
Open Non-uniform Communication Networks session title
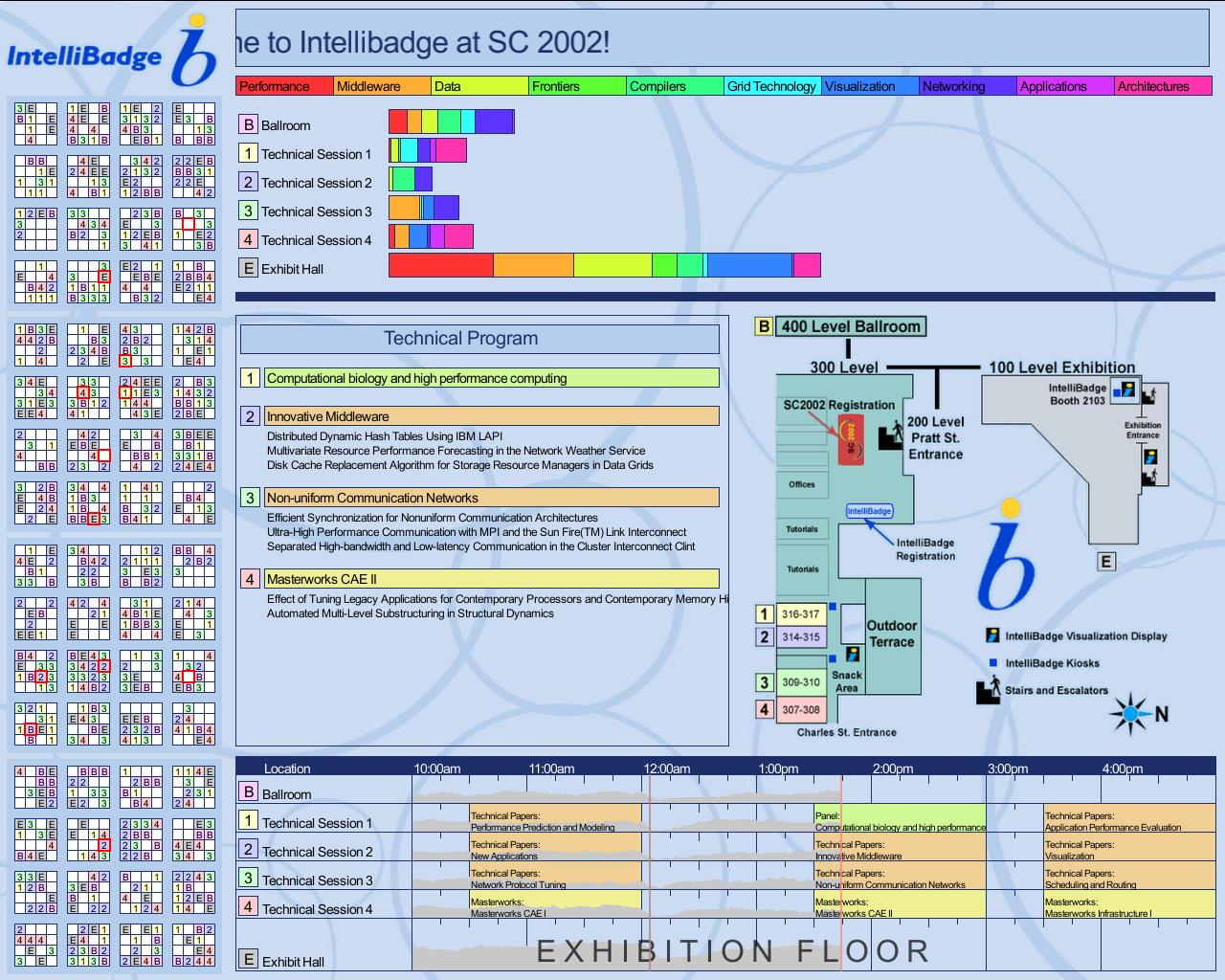[492, 498]
